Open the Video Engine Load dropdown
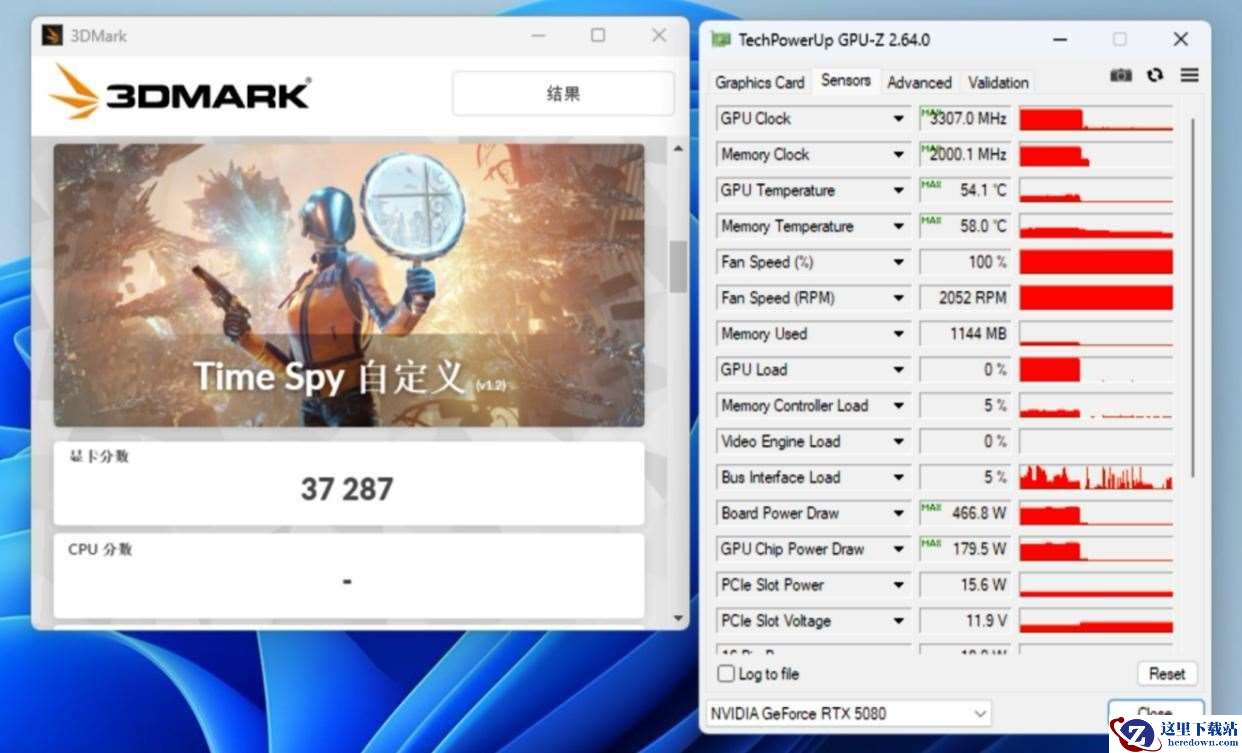The image size is (1242, 753). point(898,442)
